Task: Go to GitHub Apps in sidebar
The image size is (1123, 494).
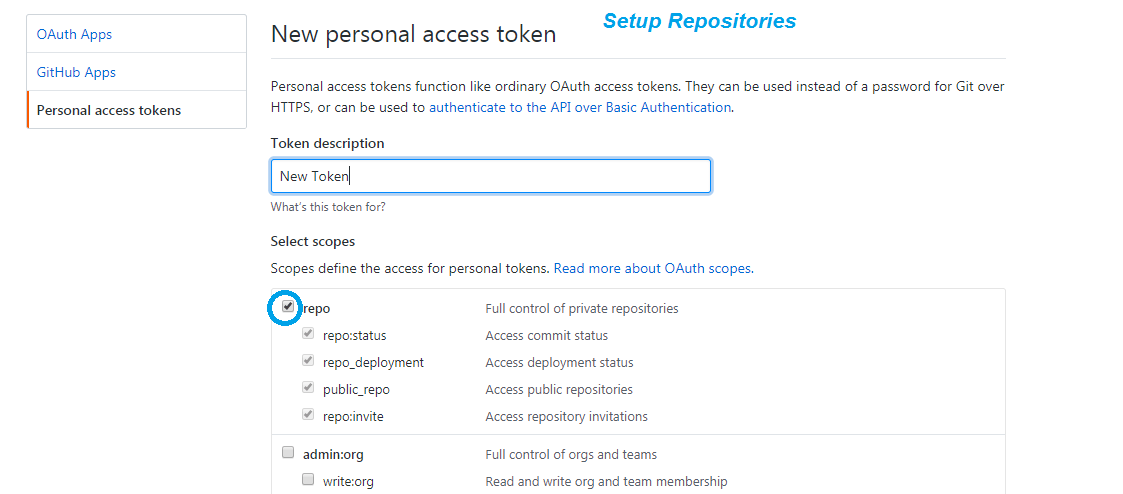Action: 76,72
